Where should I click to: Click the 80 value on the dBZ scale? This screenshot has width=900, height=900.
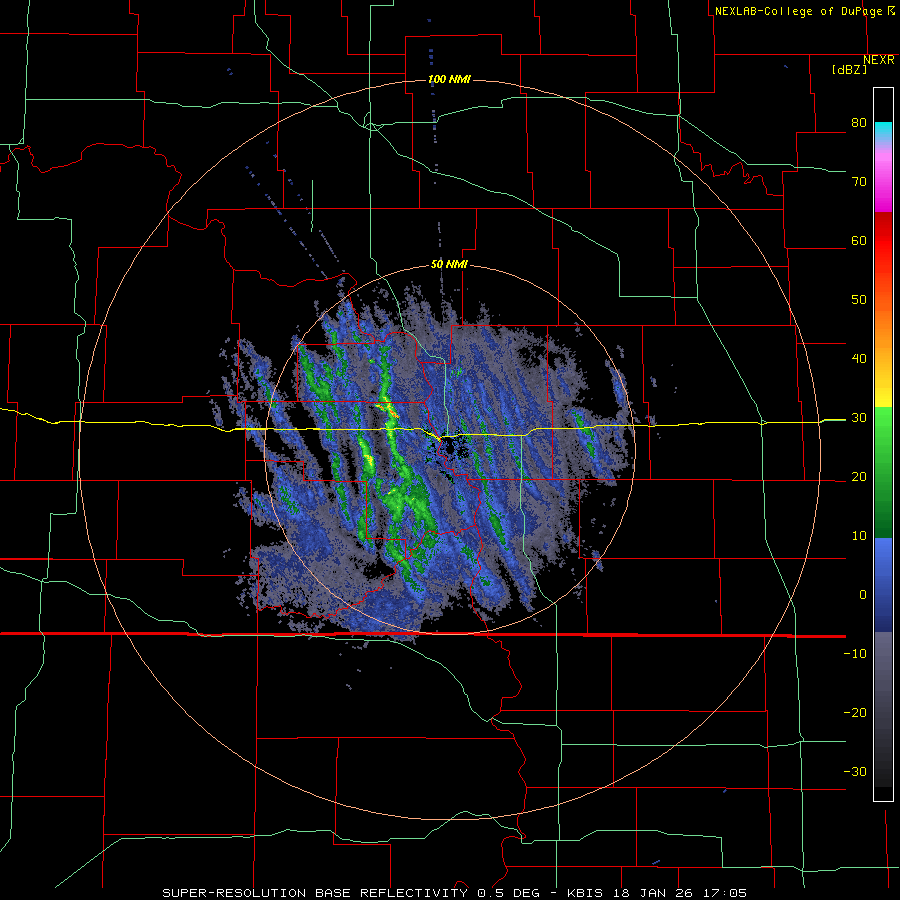[859, 123]
